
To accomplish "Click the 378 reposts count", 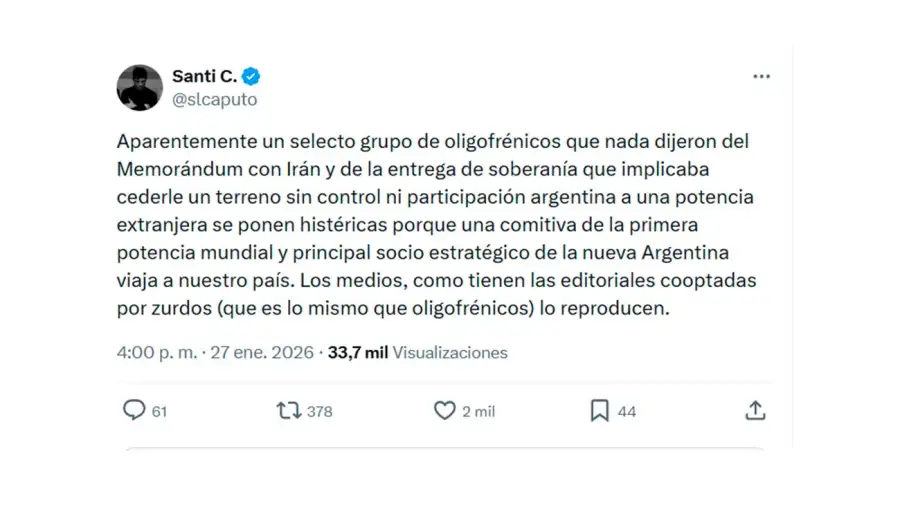I will pos(319,411).
